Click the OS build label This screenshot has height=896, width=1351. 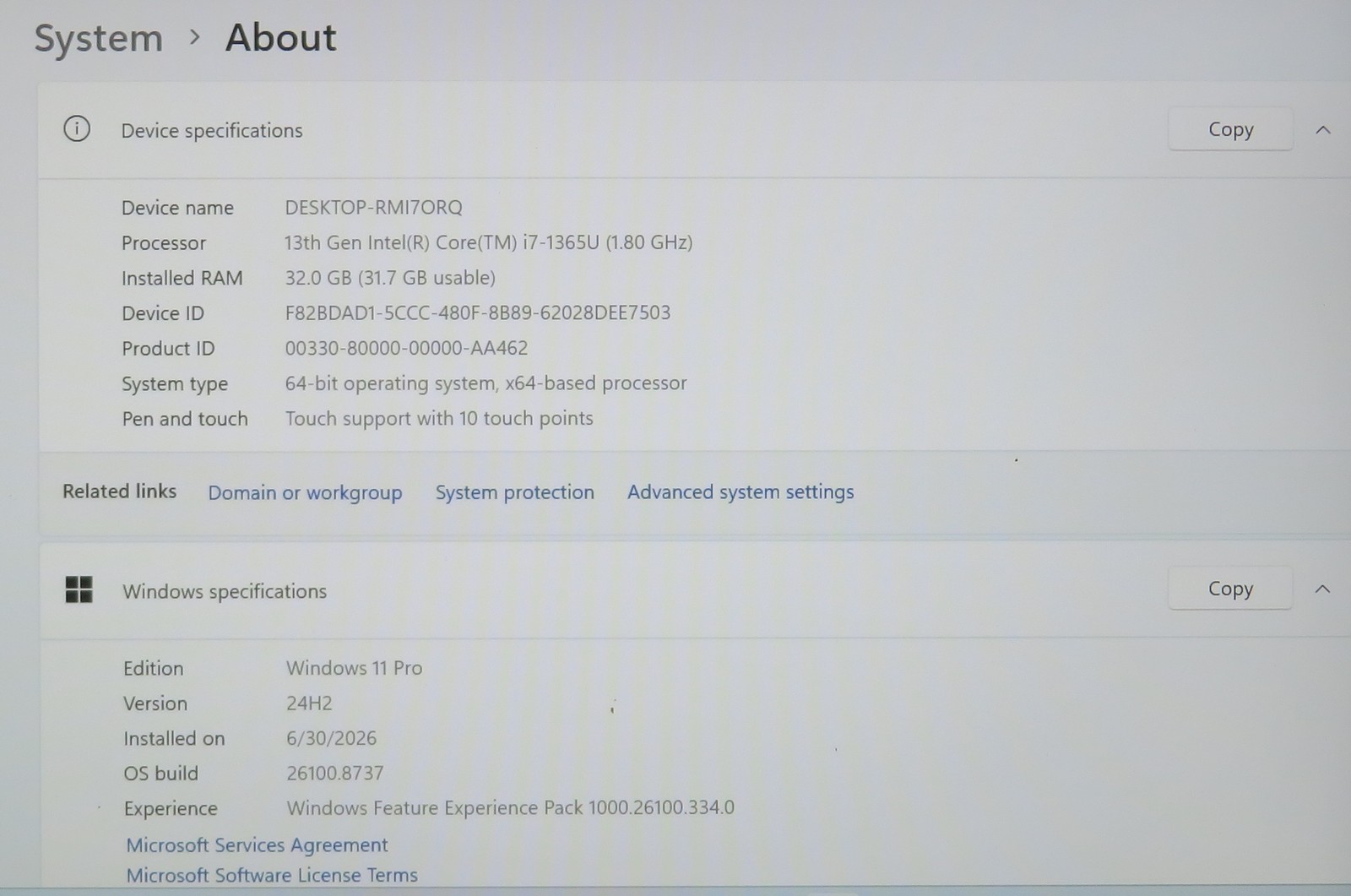click(x=160, y=774)
